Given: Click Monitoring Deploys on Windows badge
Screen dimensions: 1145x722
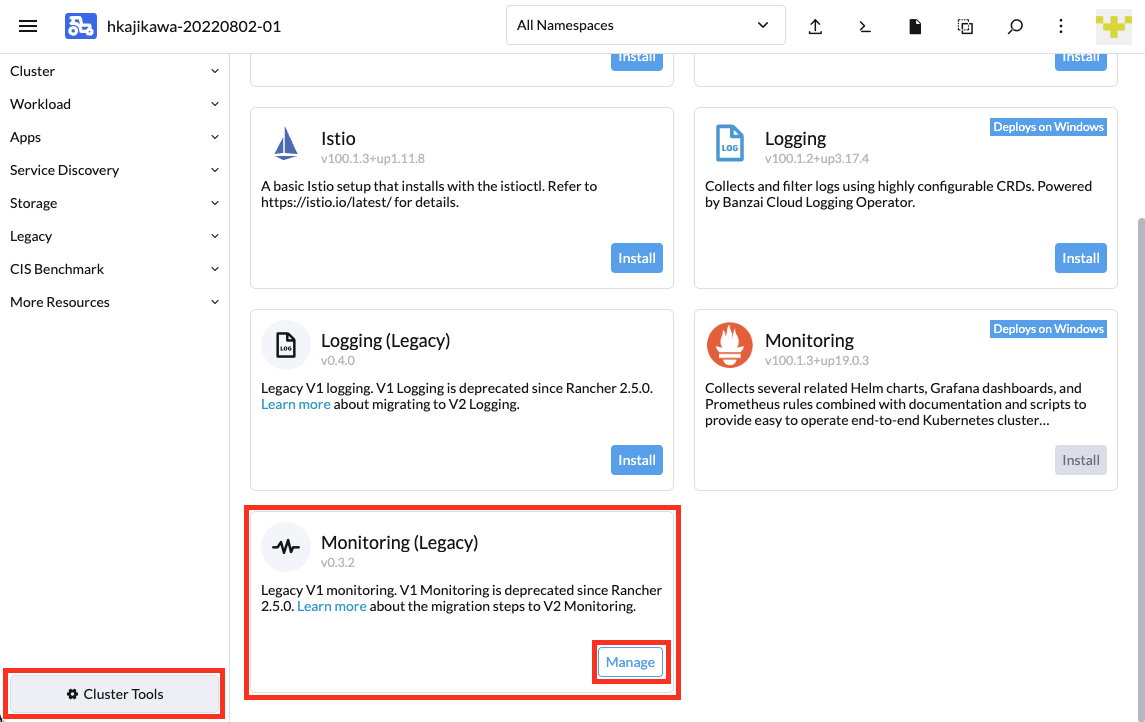Looking at the screenshot, I should click(1048, 329).
